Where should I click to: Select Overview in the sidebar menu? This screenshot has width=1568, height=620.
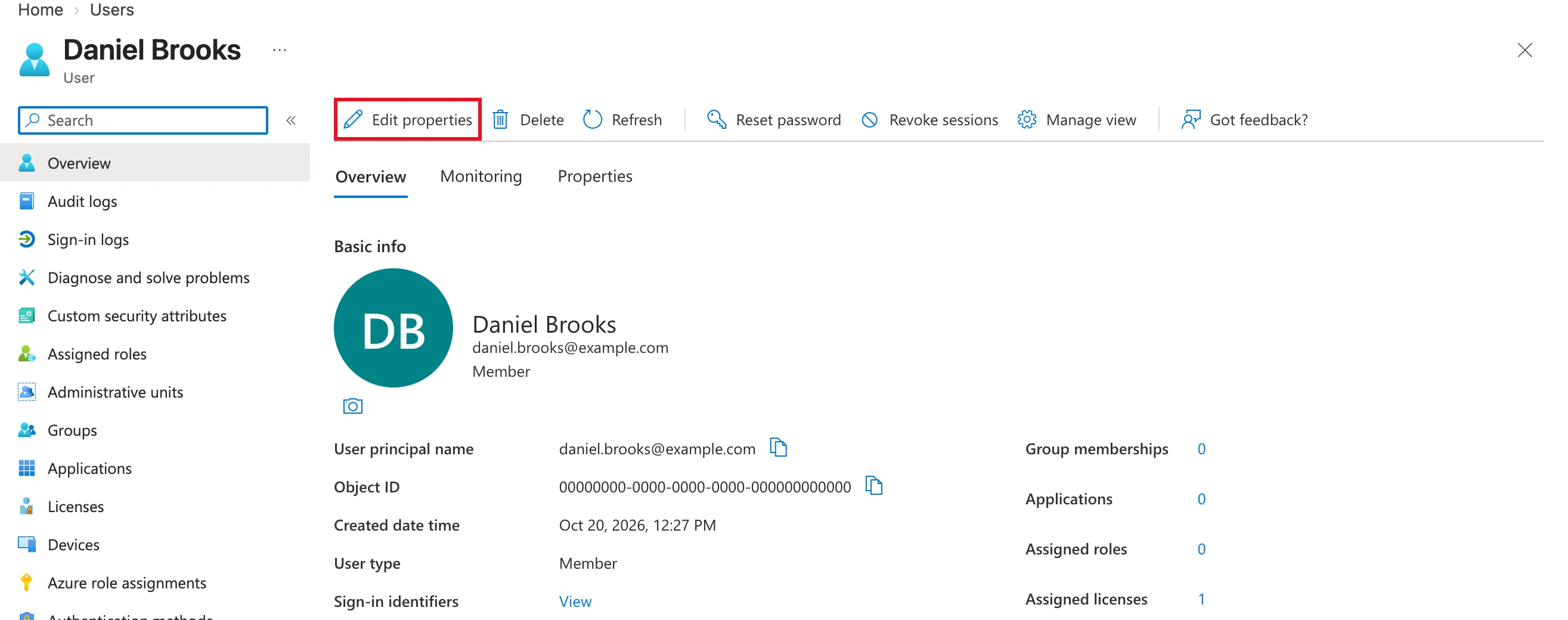155,163
